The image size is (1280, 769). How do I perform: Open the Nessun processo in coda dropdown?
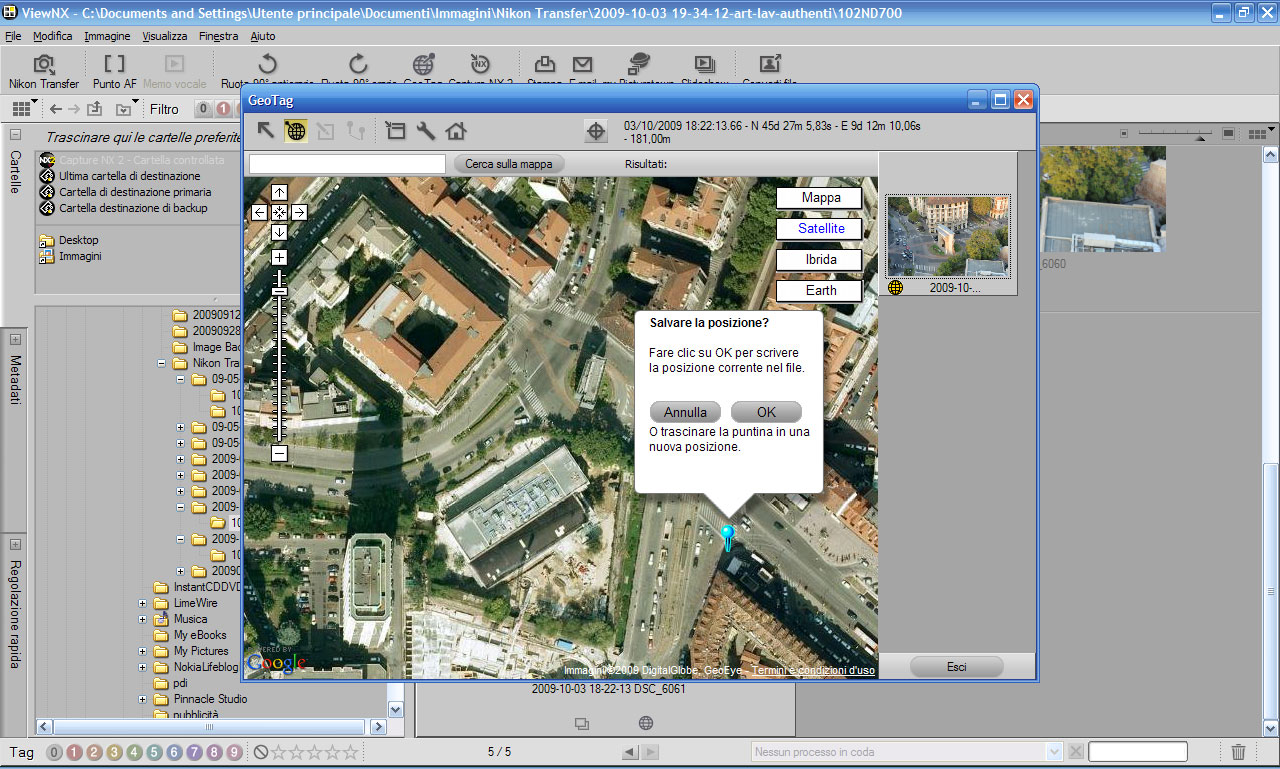(x=1053, y=752)
